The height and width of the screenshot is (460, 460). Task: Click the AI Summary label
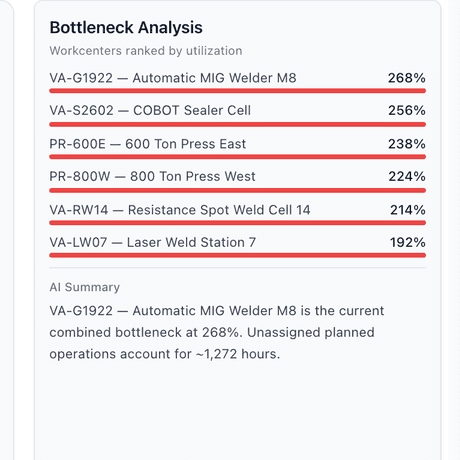click(x=85, y=287)
